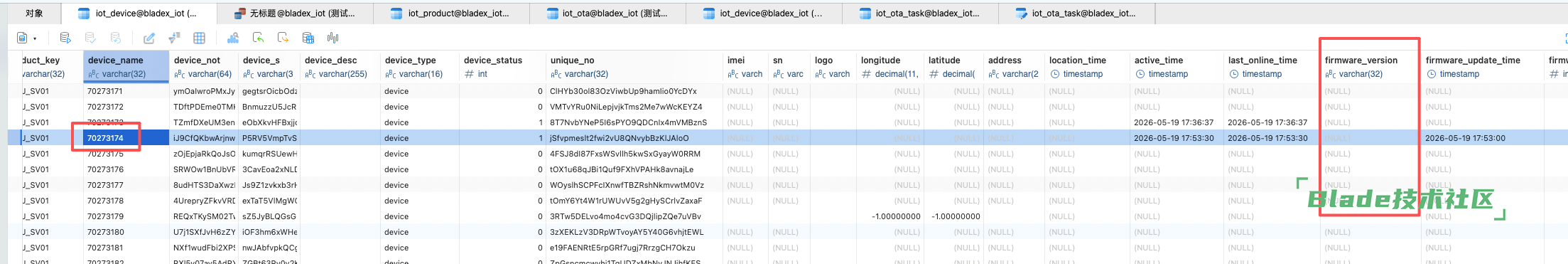Click unique_no cell starting with 8T7NvbYNeP5l6s

[x=634, y=122]
